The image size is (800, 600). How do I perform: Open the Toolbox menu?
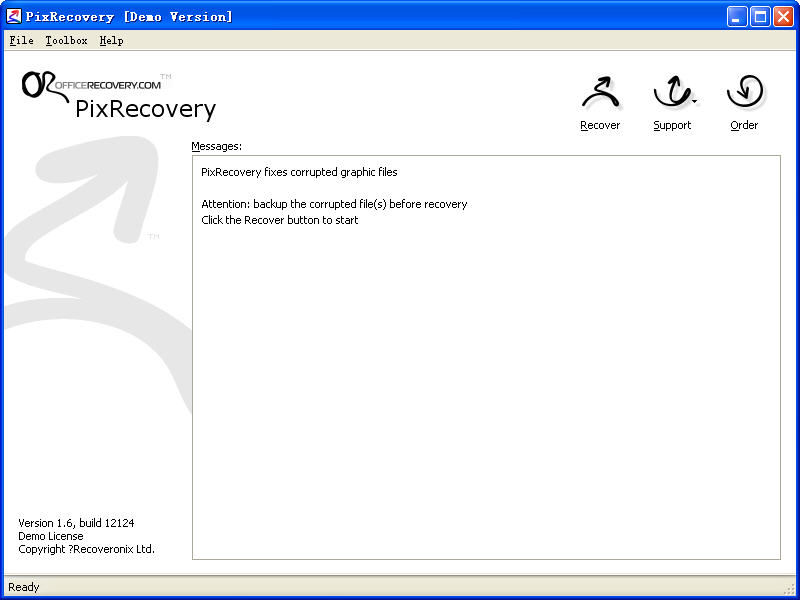coord(66,41)
